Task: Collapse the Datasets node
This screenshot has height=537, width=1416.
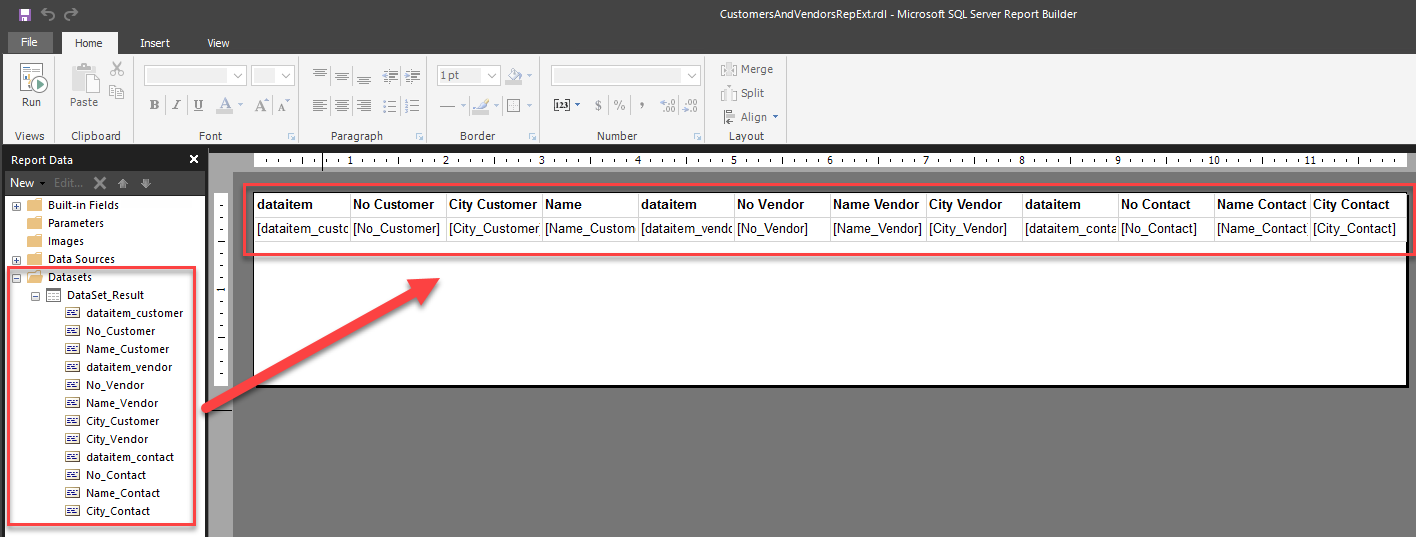Action: point(16,277)
